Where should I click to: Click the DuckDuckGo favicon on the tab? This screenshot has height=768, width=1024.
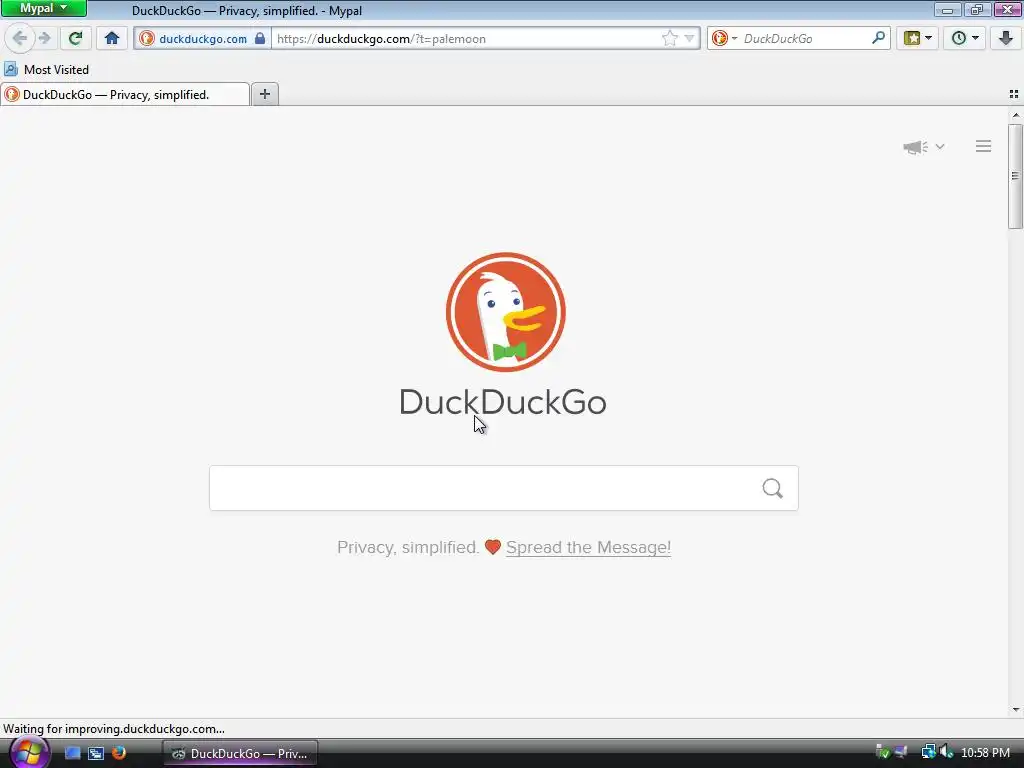click(12, 95)
